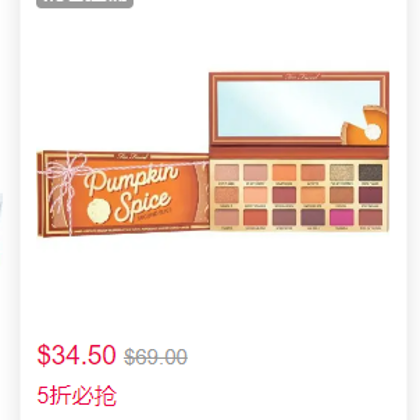This screenshot has height=420, width=420.
Task: Click the crossed-out $69.00 original price
Action: (156, 357)
